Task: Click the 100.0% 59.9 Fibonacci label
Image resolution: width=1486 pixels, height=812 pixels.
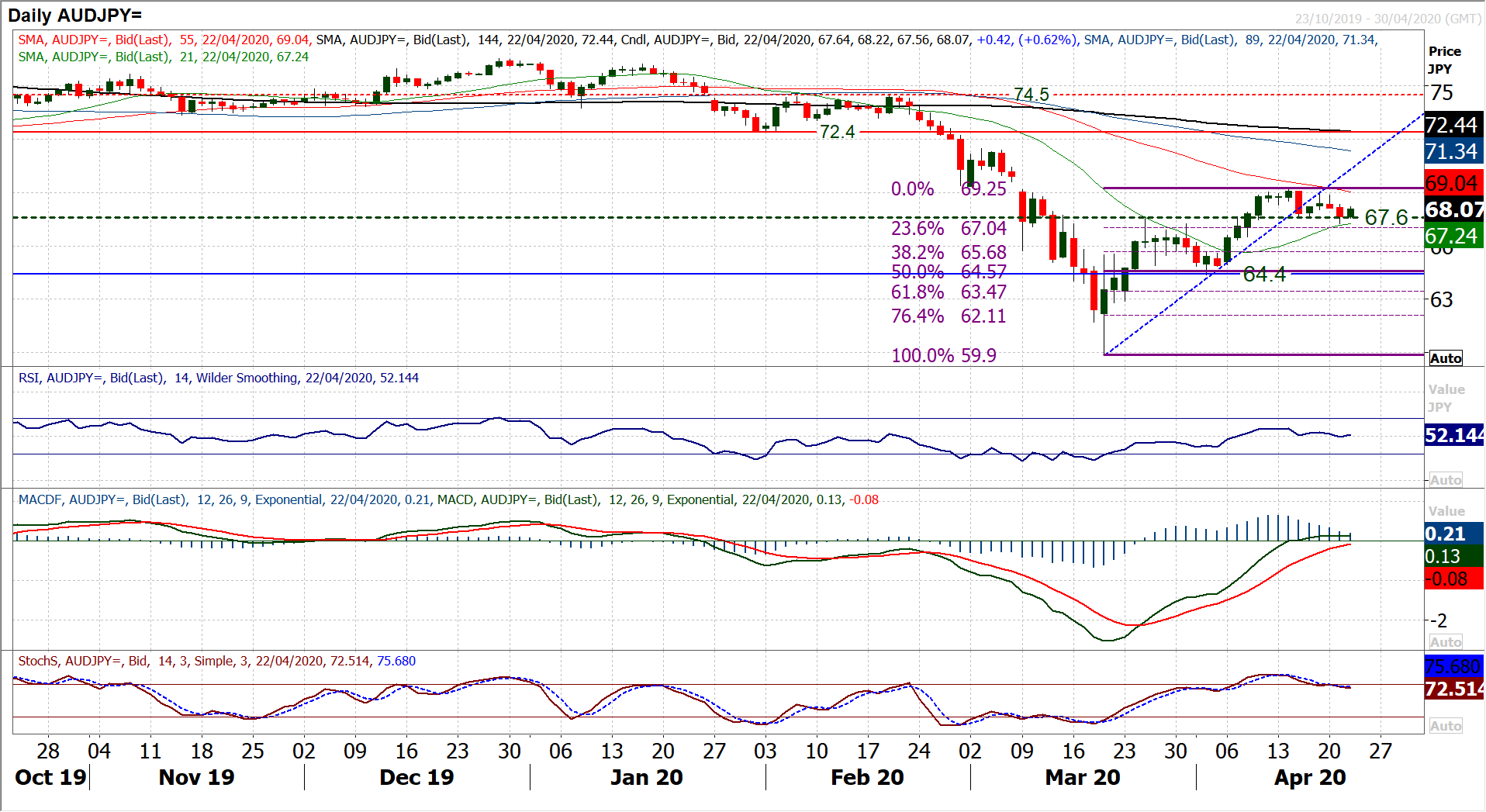Action: coord(944,355)
